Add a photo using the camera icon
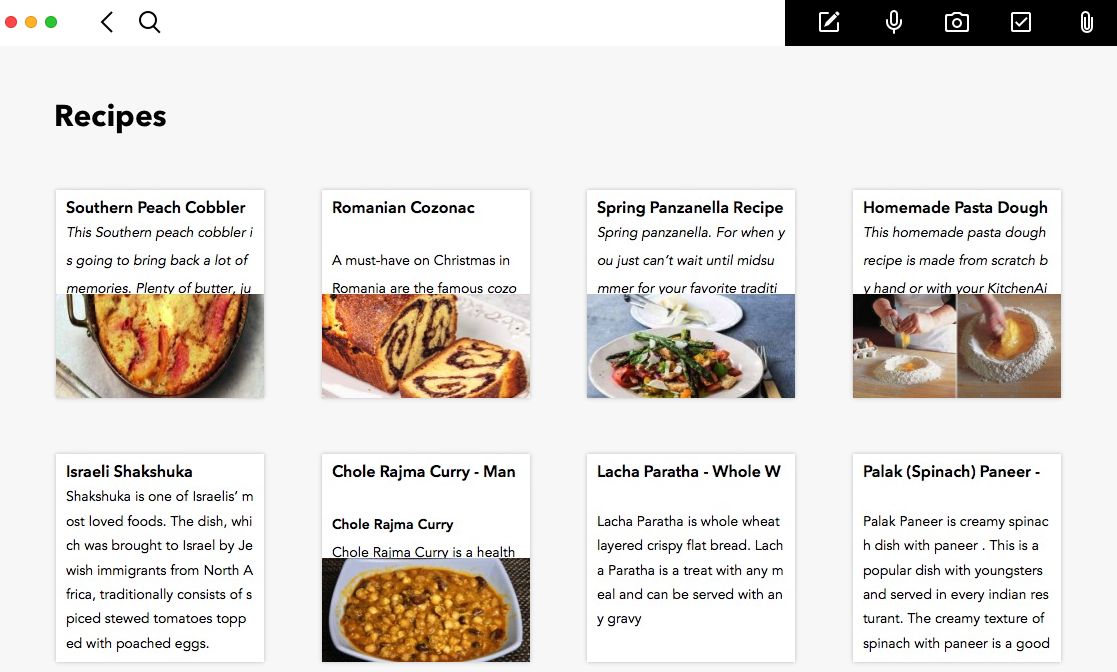Screen dimensions: 1117x672 (957, 22)
